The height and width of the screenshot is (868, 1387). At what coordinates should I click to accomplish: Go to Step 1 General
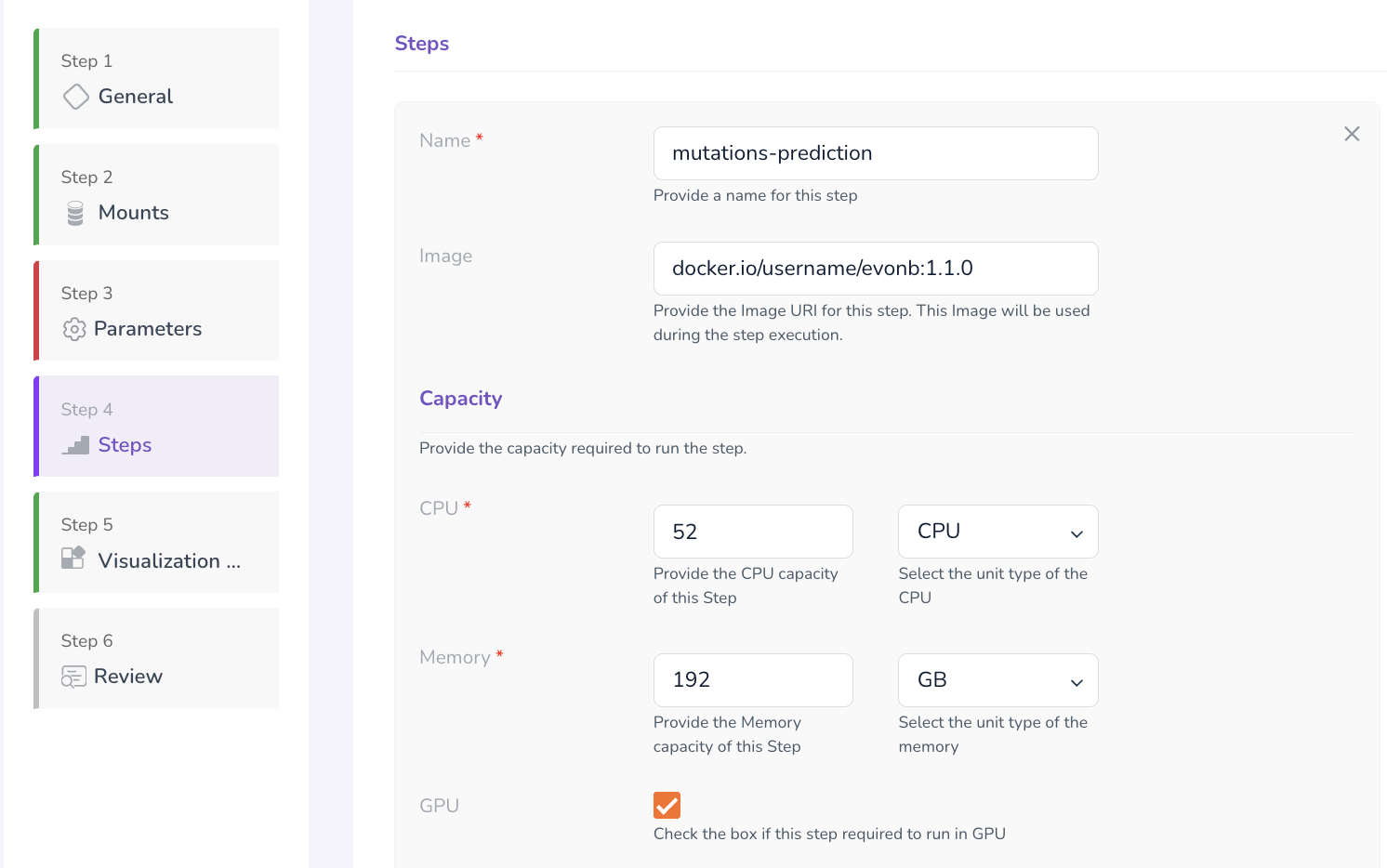pos(158,79)
